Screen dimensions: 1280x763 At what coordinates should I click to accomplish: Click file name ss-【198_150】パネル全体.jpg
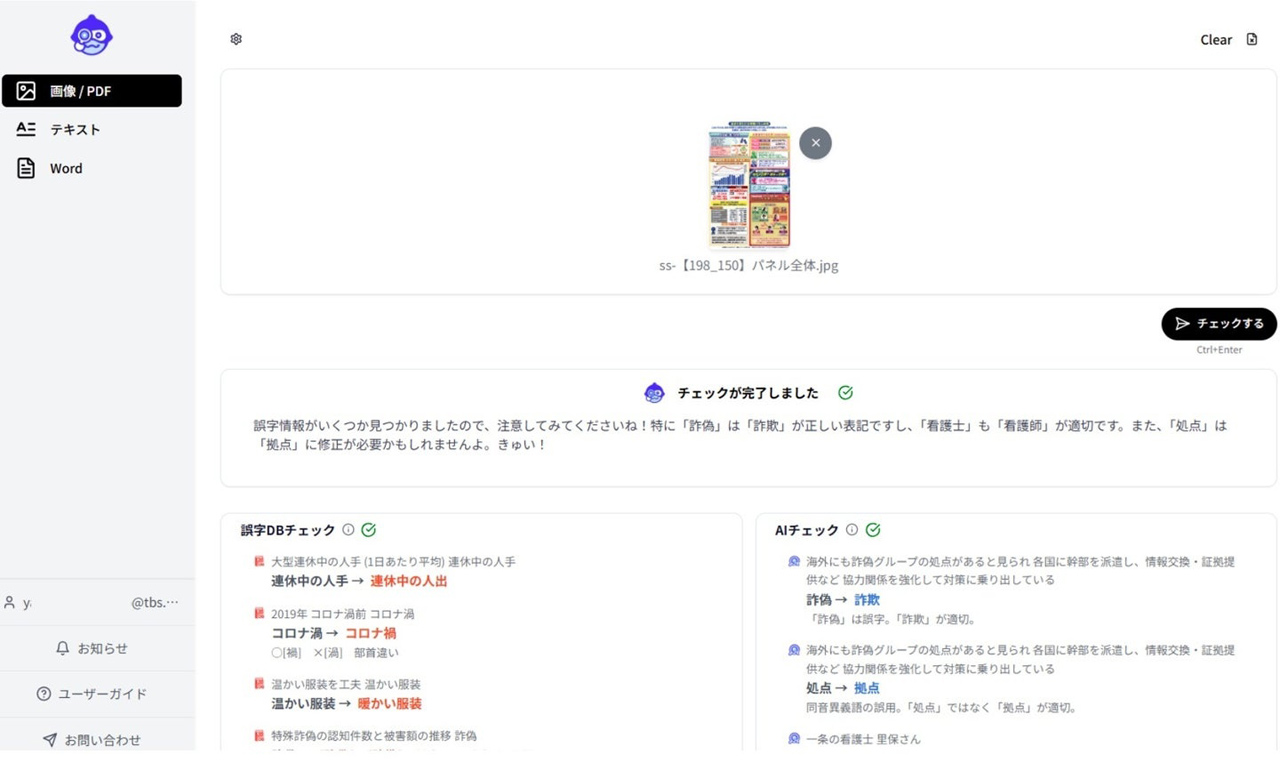[749, 266]
